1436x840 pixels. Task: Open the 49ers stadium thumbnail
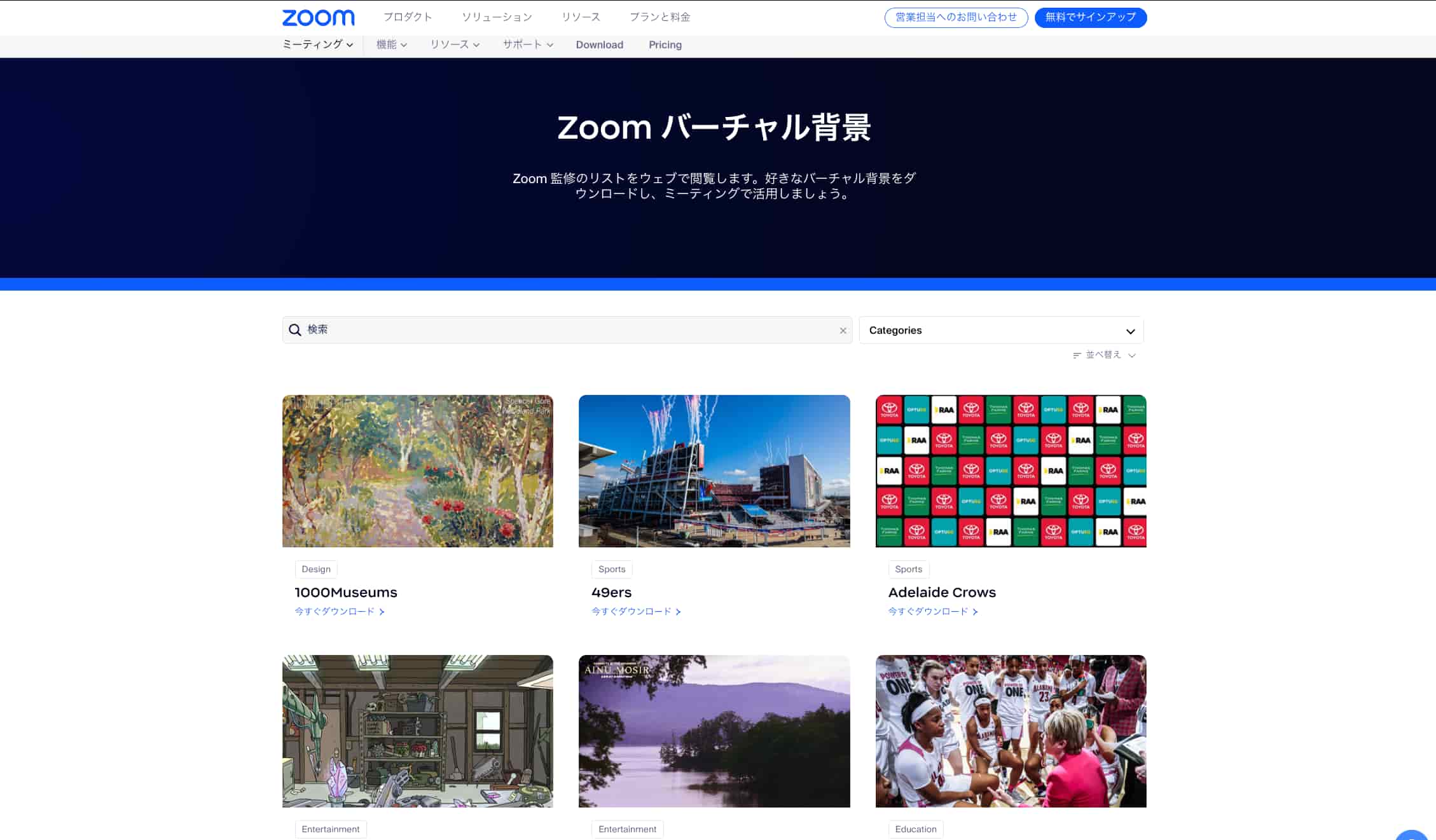(714, 471)
